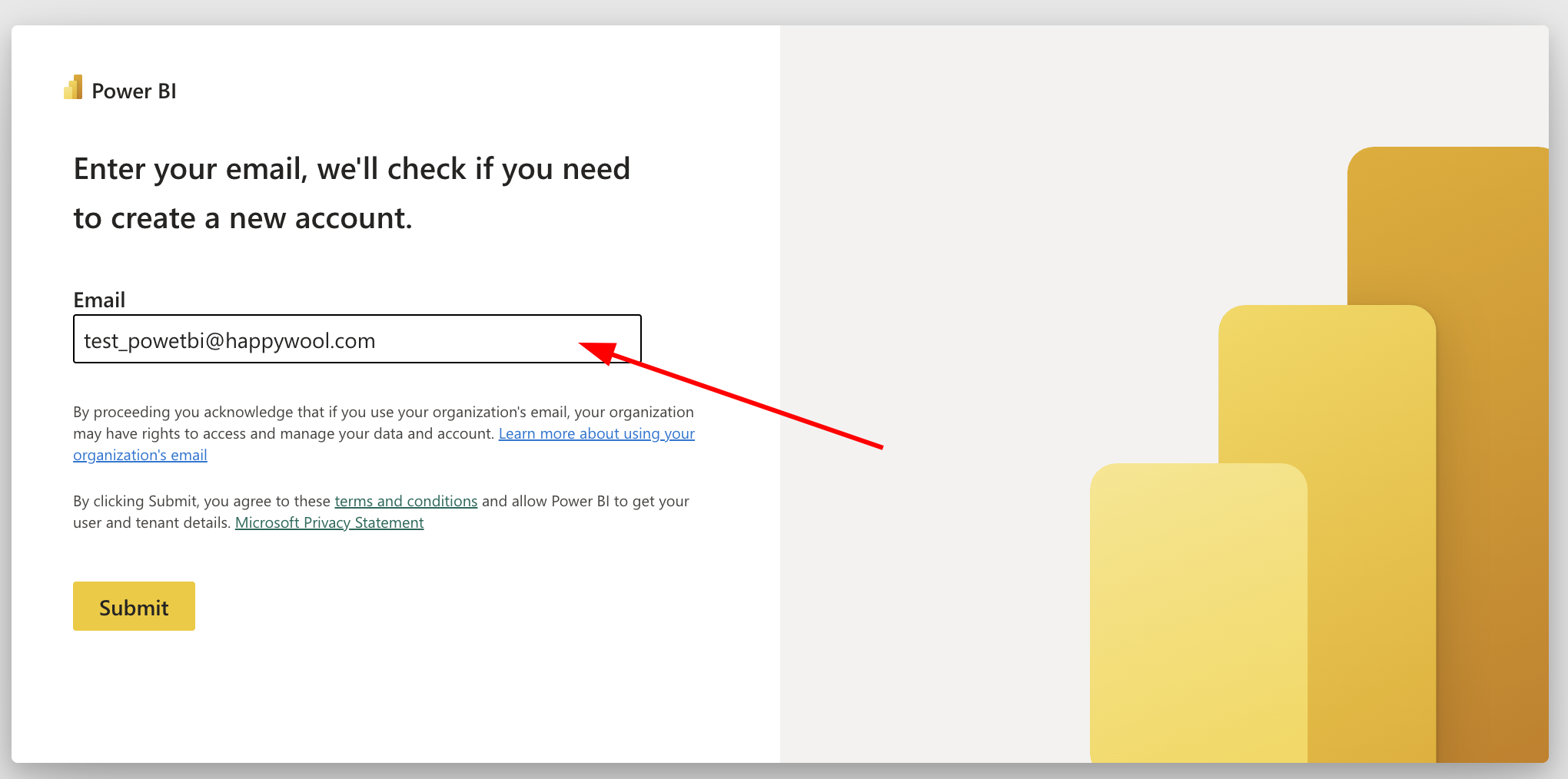Click the Email input field
Screen dimensions: 1568x779
click(357, 339)
